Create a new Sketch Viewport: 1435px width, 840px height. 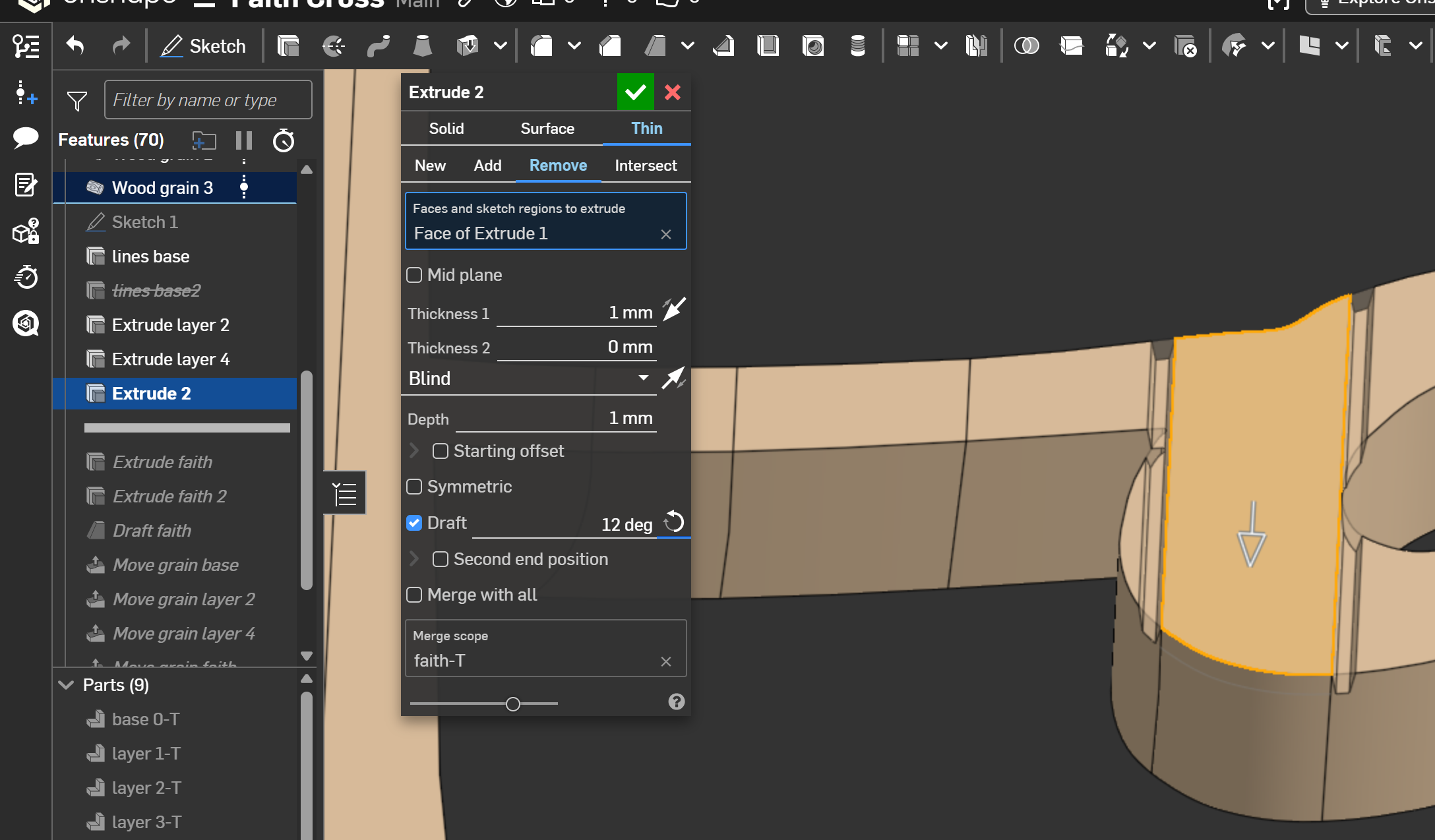coord(204,45)
